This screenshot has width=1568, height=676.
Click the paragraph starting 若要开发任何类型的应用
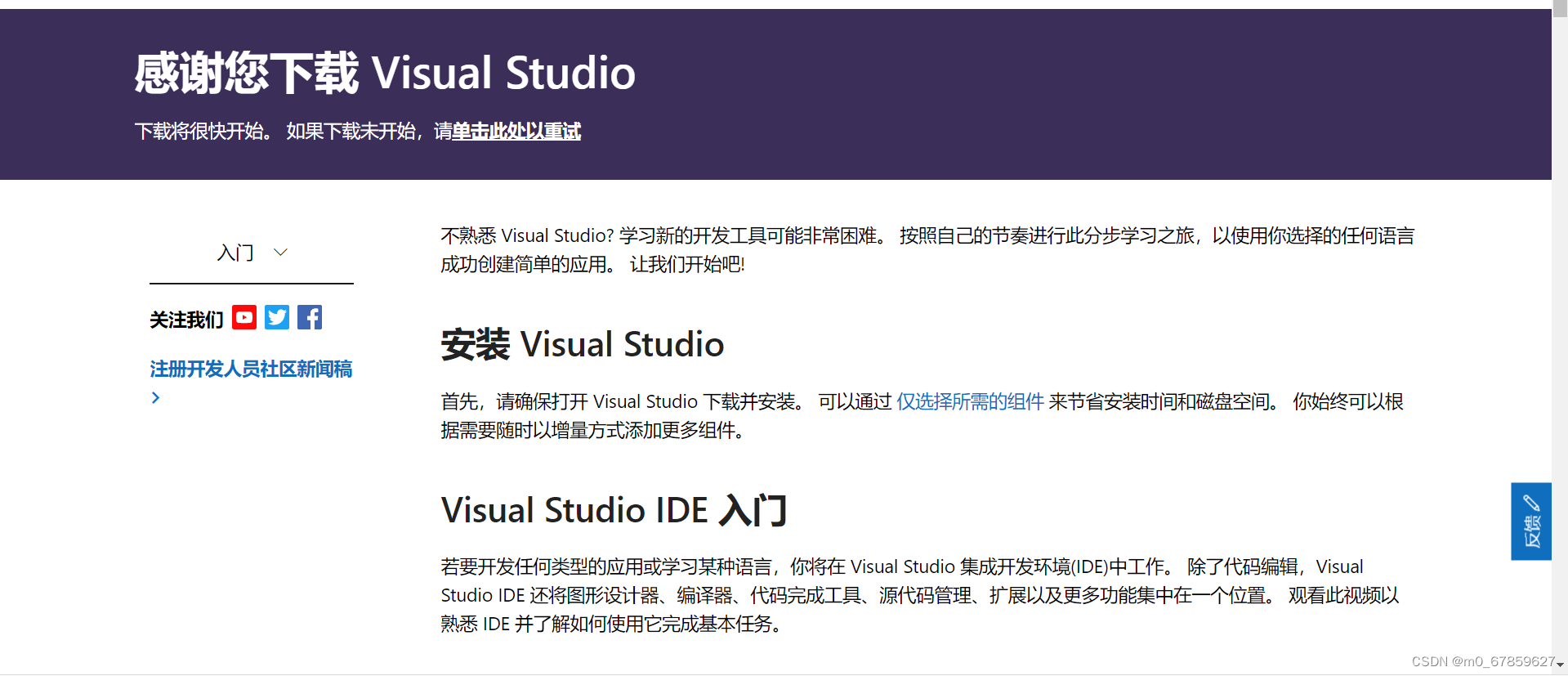920,595
